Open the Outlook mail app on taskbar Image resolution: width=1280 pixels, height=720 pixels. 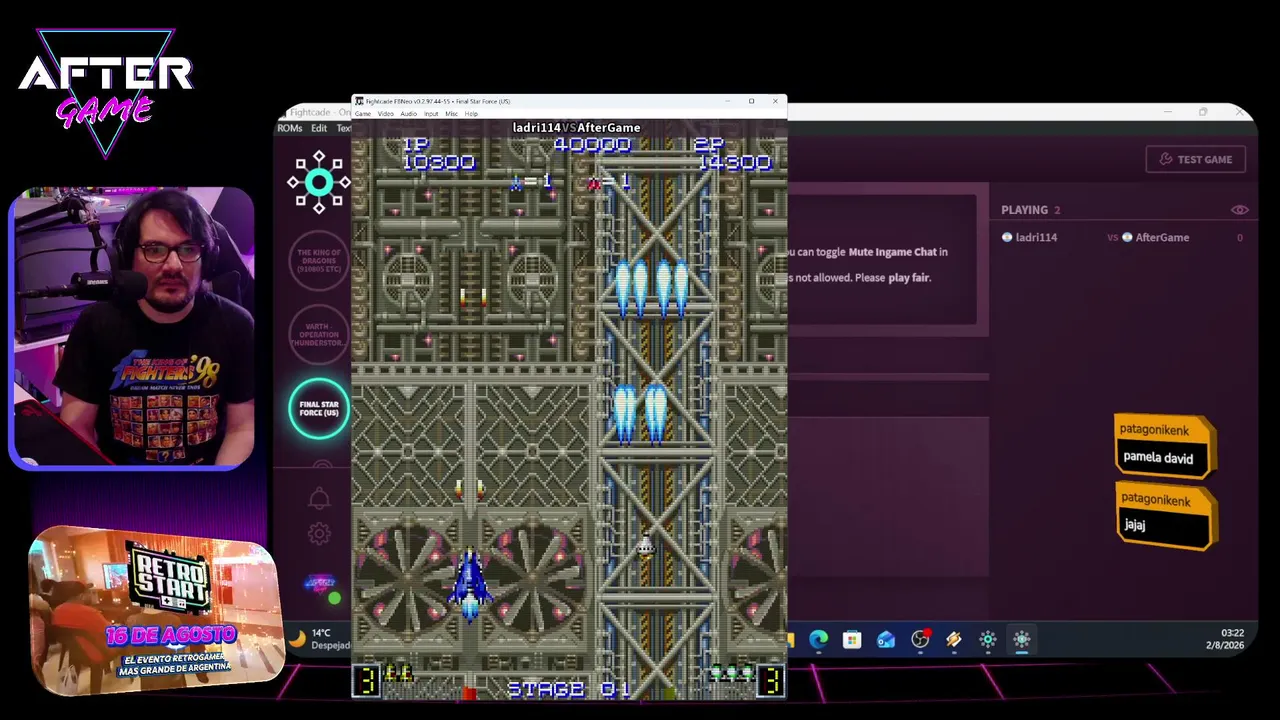886,640
